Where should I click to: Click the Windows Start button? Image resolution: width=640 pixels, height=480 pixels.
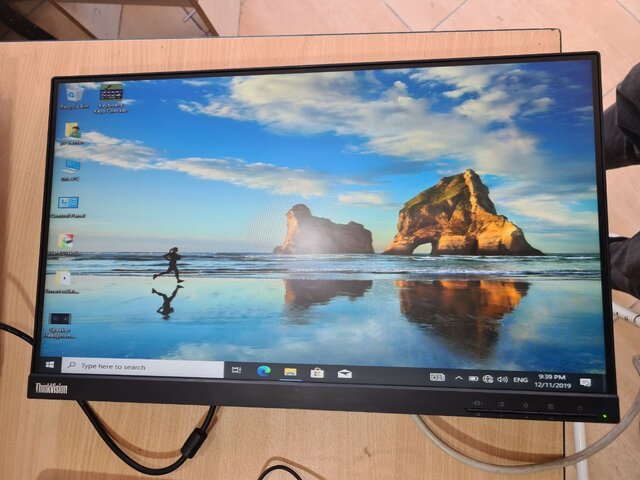(x=49, y=365)
